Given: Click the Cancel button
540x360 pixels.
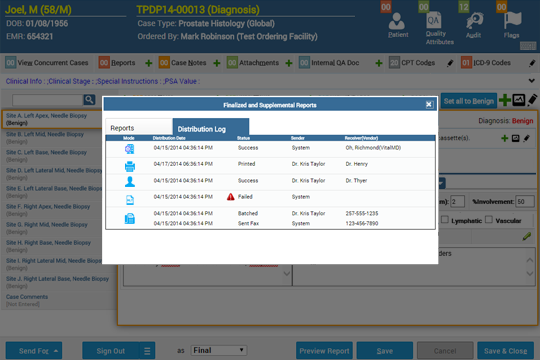Looking at the screenshot, I should tap(445, 351).
